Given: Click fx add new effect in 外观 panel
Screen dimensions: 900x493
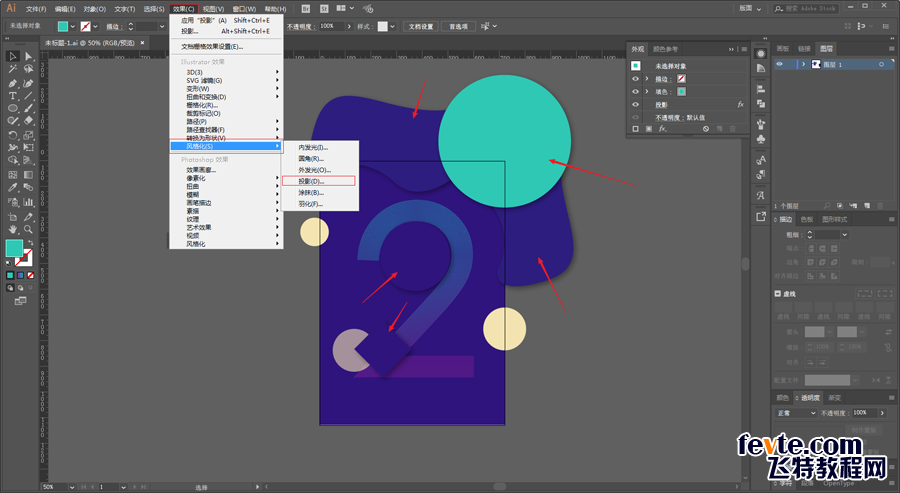Looking at the screenshot, I should click(662, 129).
